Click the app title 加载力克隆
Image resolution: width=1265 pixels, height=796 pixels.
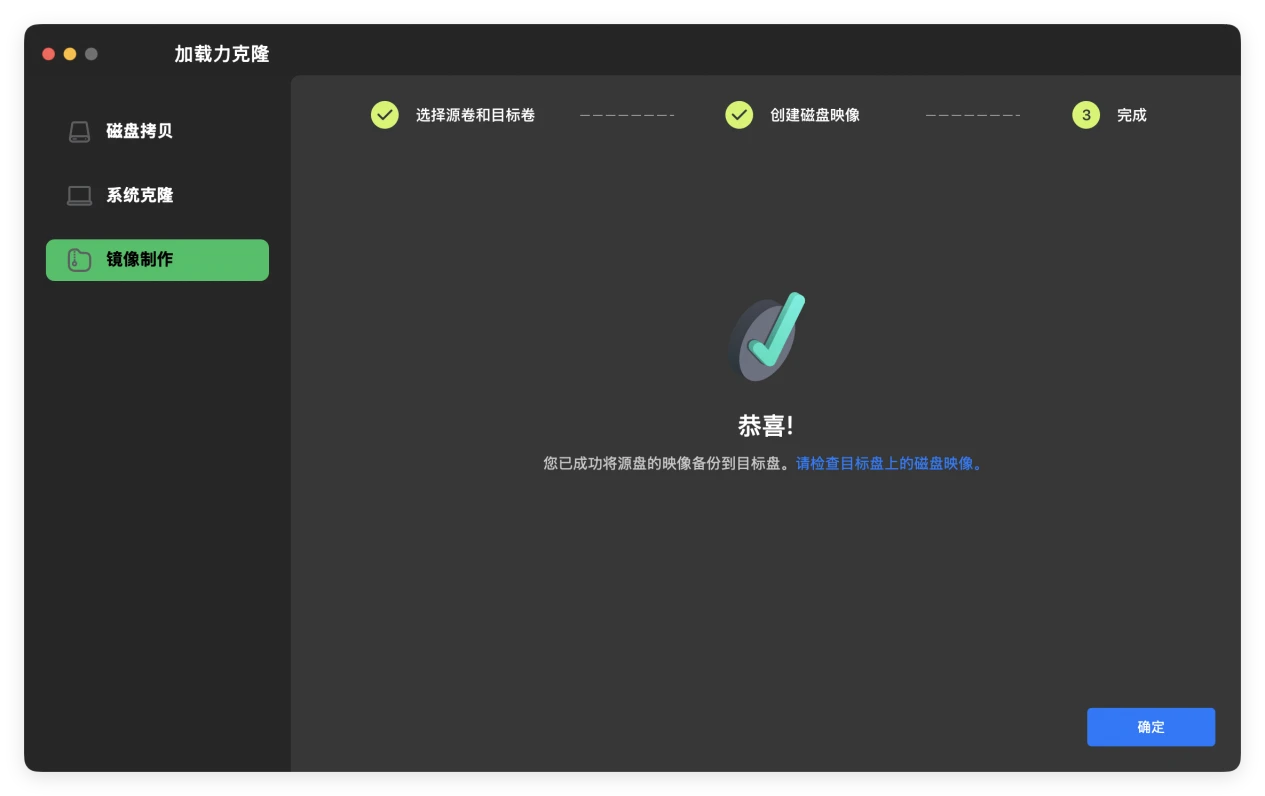click(220, 54)
